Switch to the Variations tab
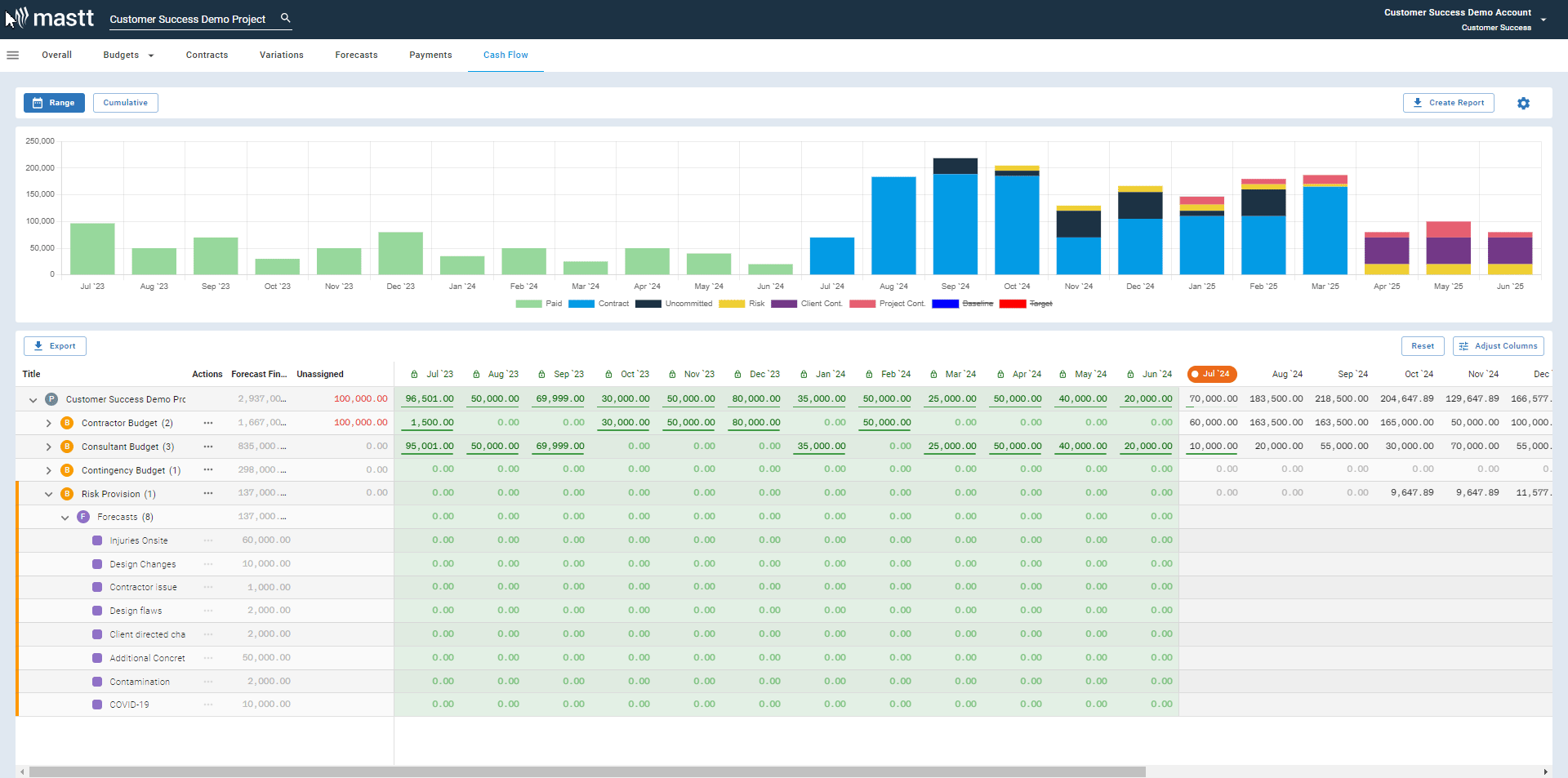Viewport: 1568px width, 778px height. [281, 56]
